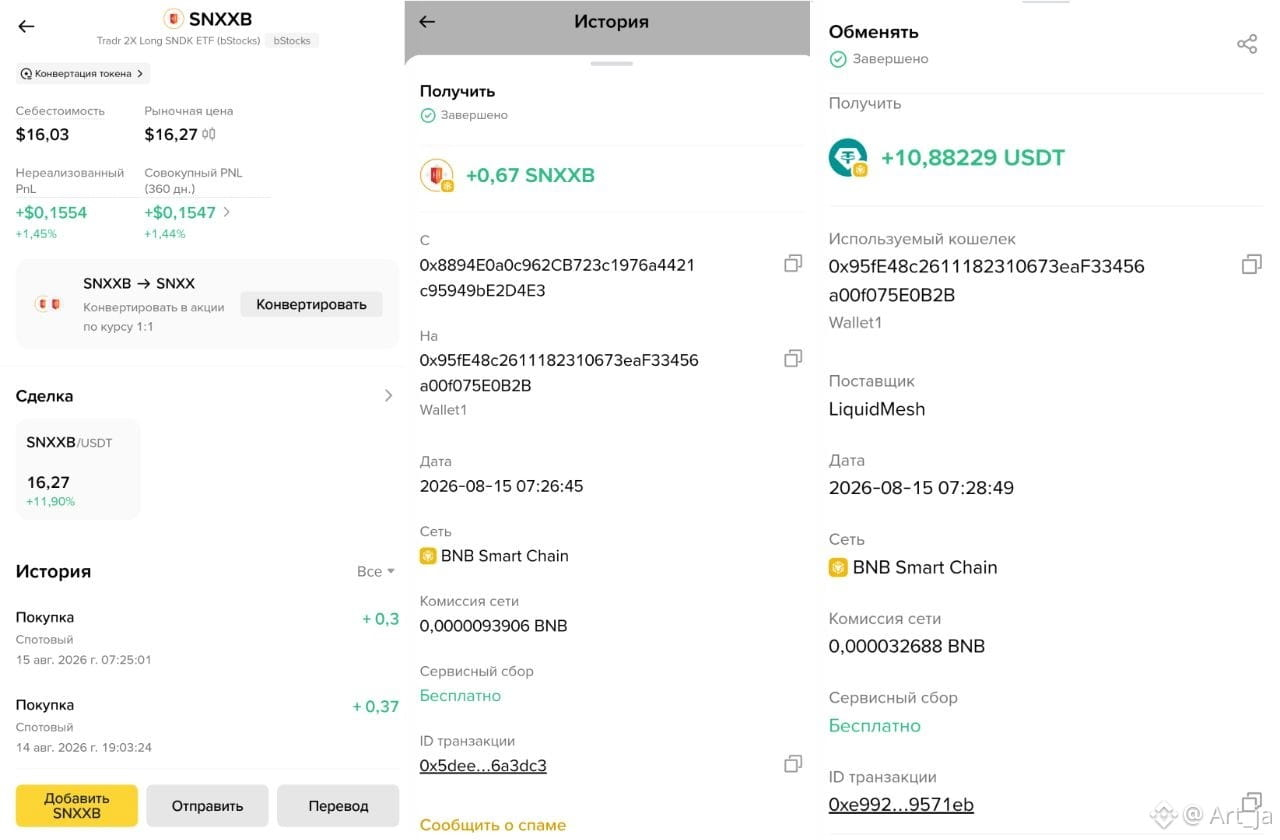Tap Отправить button
Screen dimensions: 1280x840
tap(207, 806)
